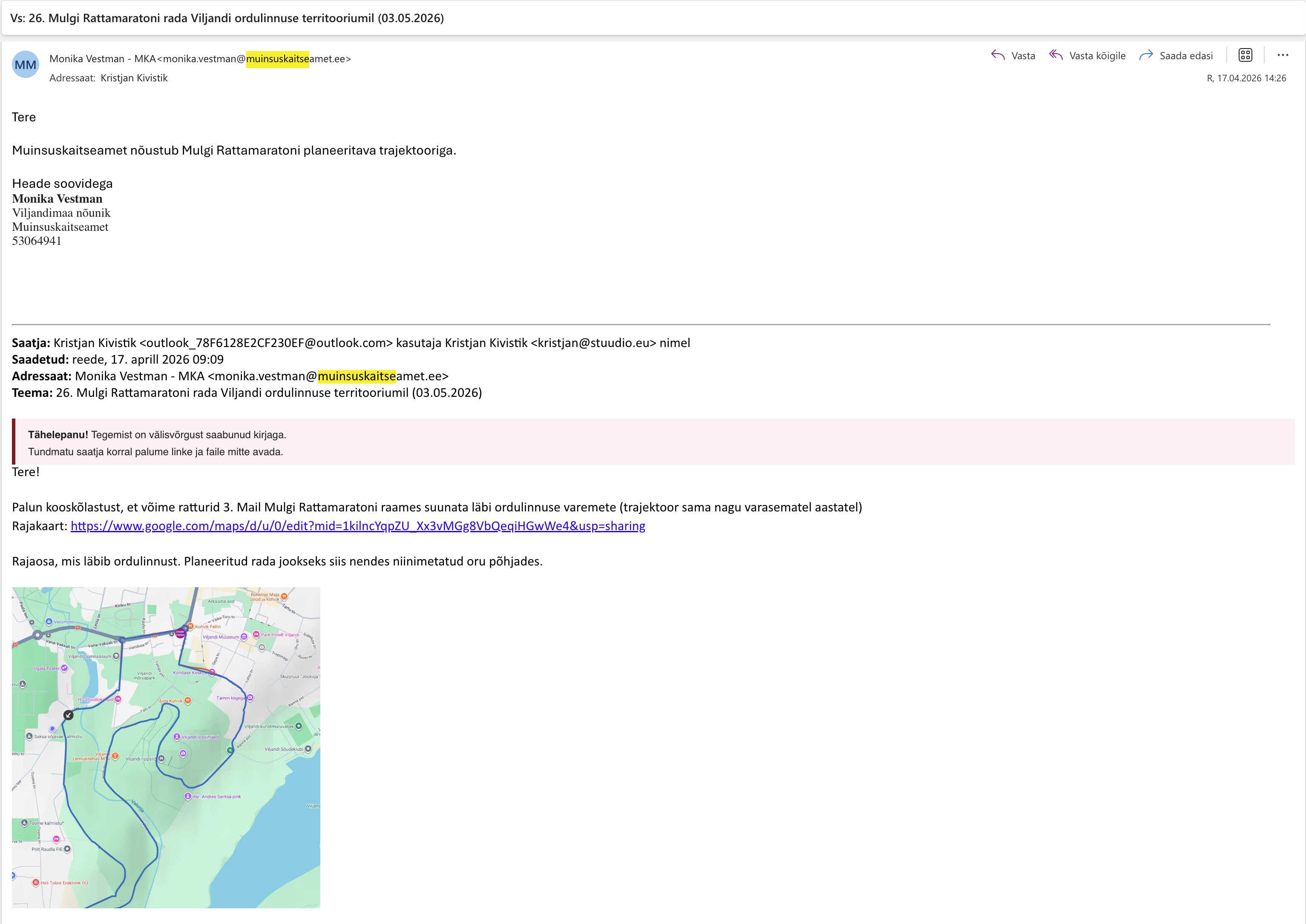Click the email subject title at top
Screen dimensions: 1306x924
[227, 18]
